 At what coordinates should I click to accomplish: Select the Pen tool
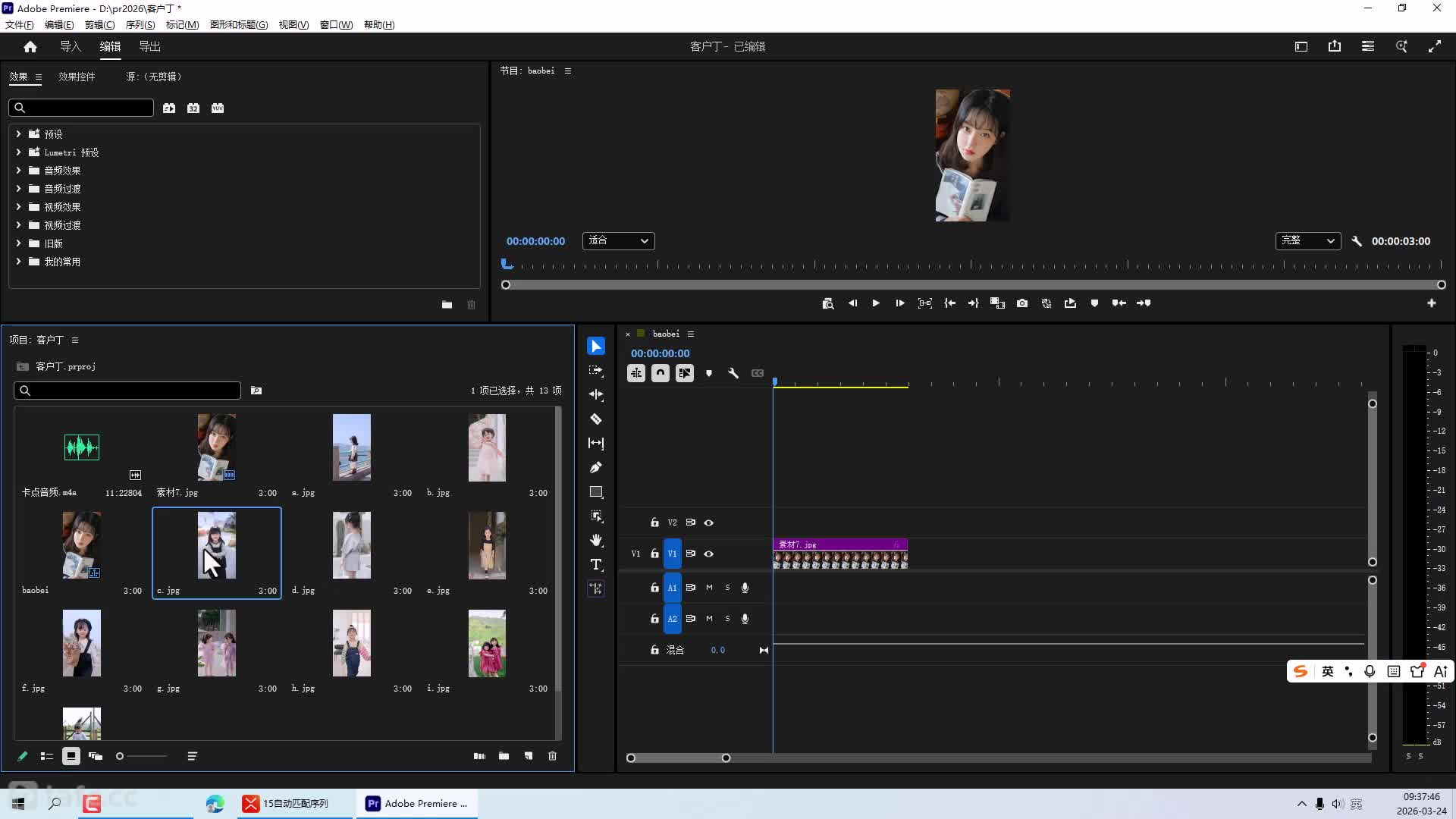(596, 468)
